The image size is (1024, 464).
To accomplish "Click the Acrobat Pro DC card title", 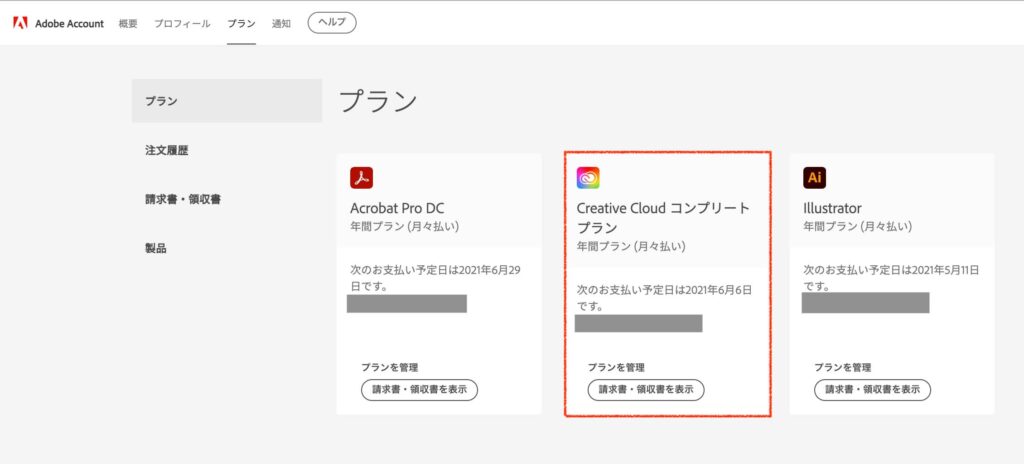I will point(398,208).
